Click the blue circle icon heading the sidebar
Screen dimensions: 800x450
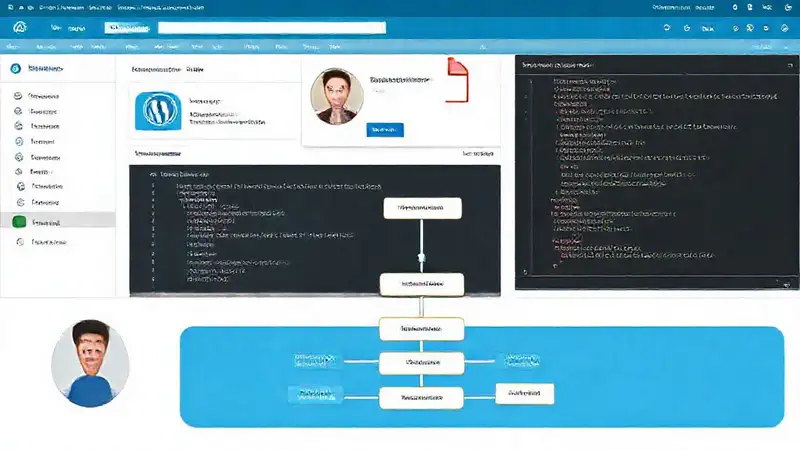point(15,68)
